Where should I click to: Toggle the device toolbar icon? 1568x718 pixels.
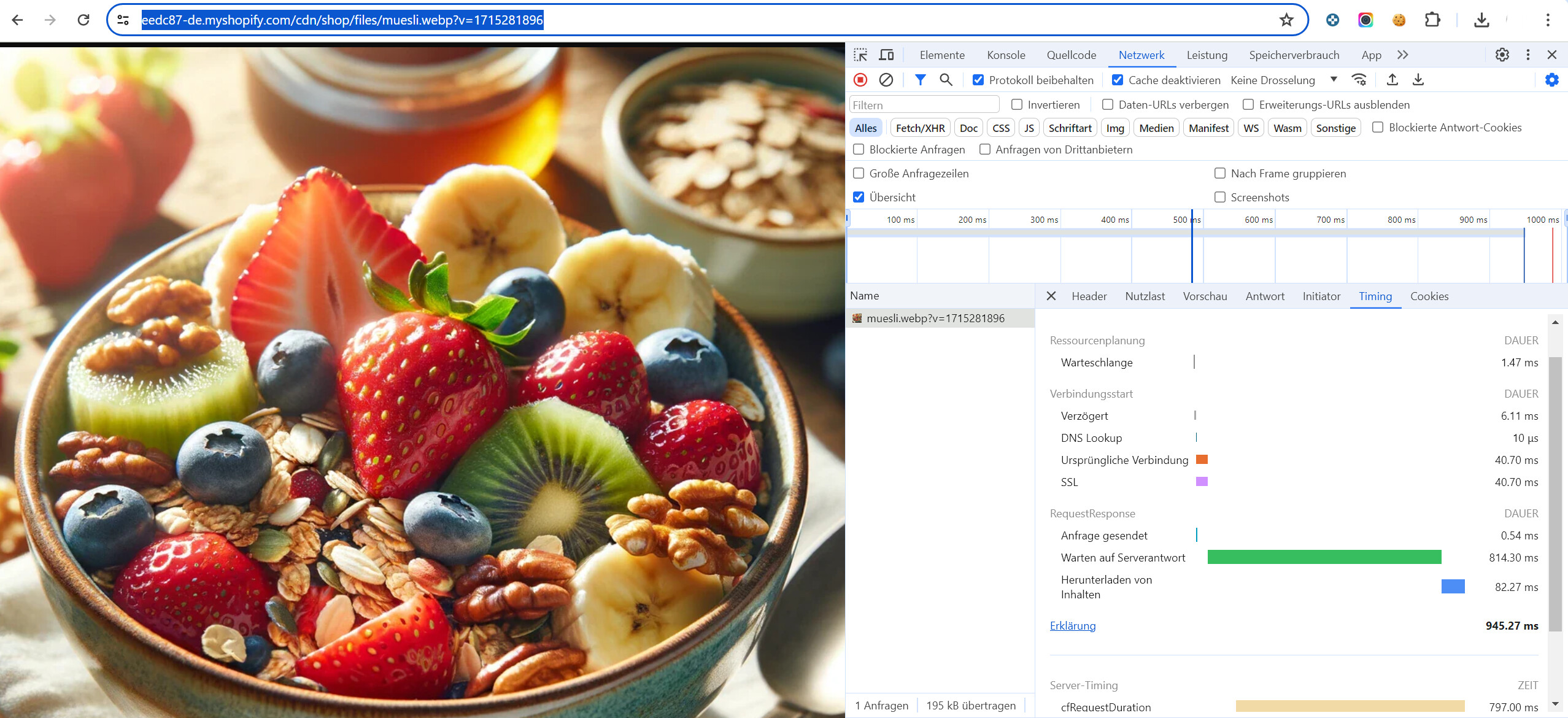click(886, 55)
